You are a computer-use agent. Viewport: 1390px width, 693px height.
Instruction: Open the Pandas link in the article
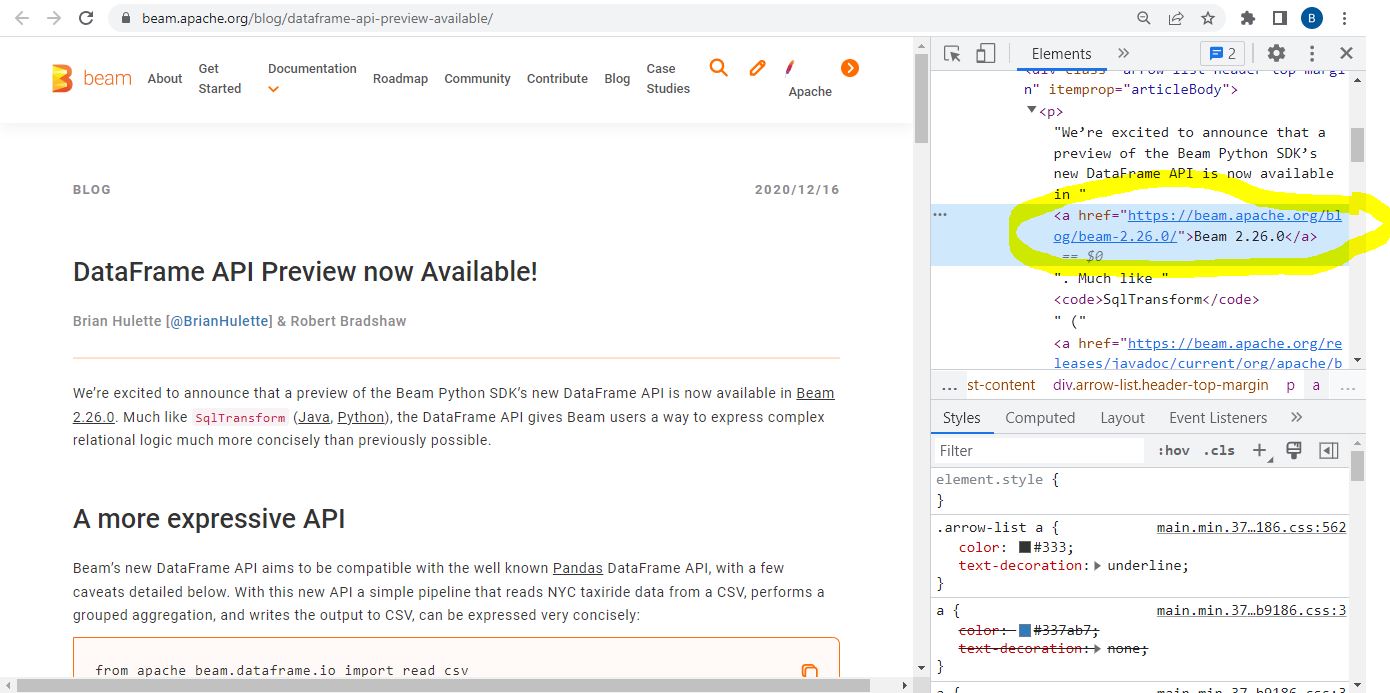[577, 568]
